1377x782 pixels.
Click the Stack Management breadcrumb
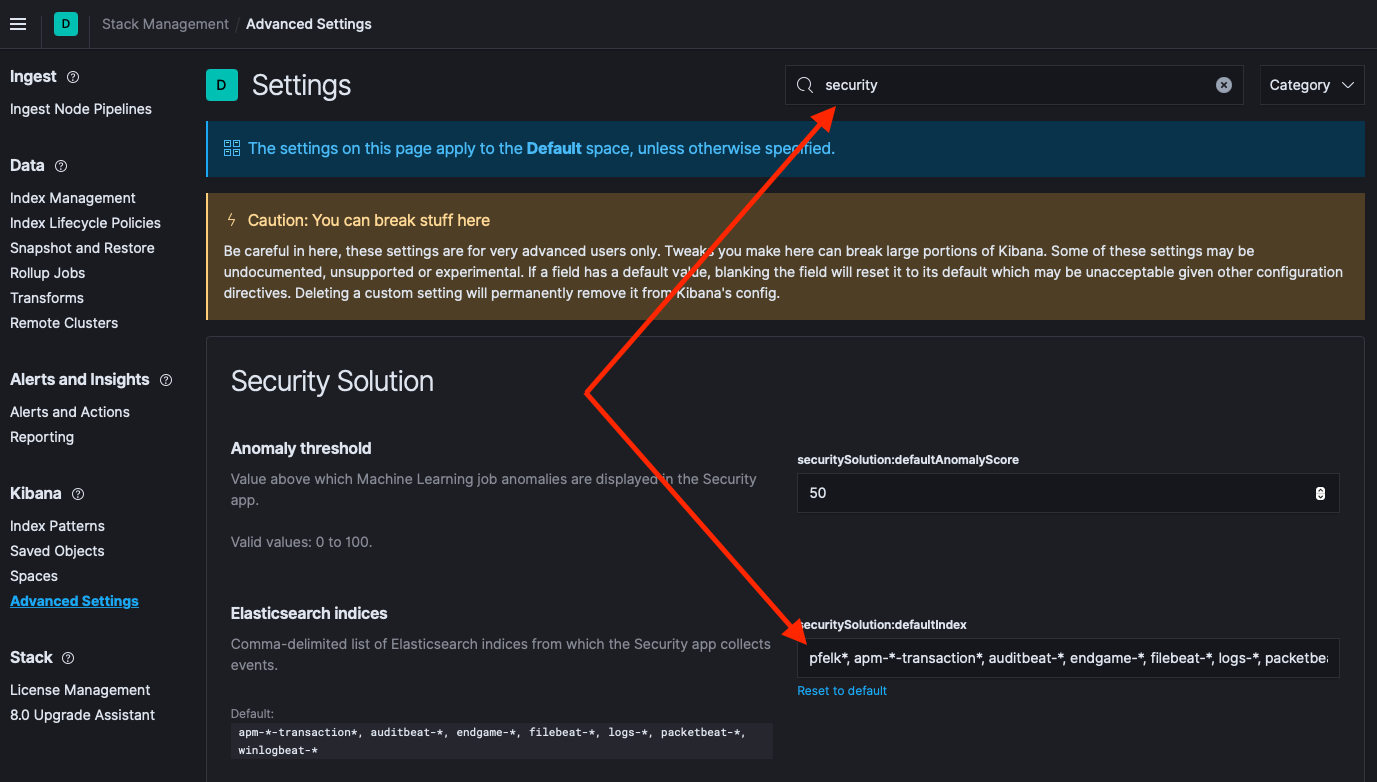tap(165, 24)
